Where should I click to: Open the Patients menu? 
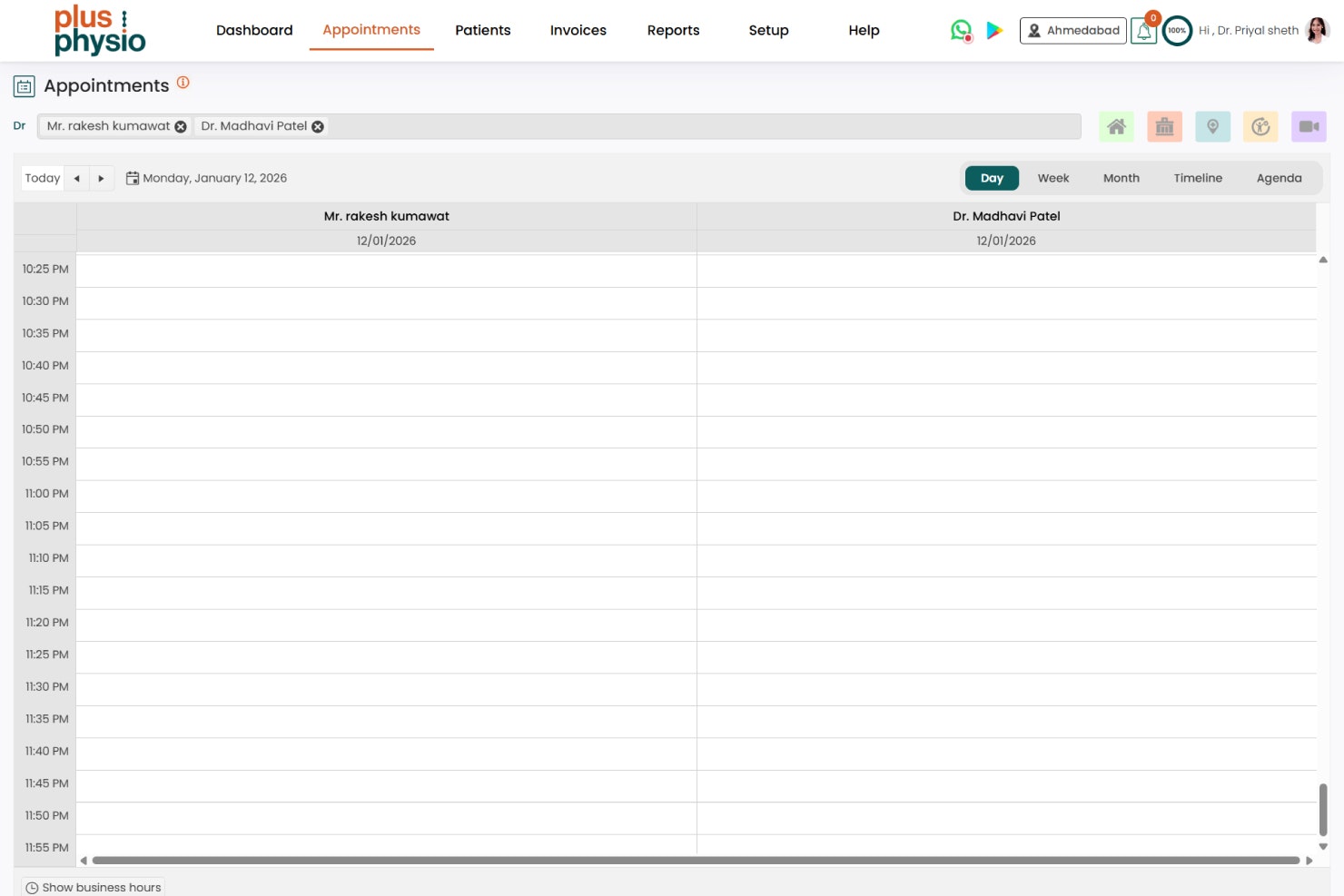point(483,30)
